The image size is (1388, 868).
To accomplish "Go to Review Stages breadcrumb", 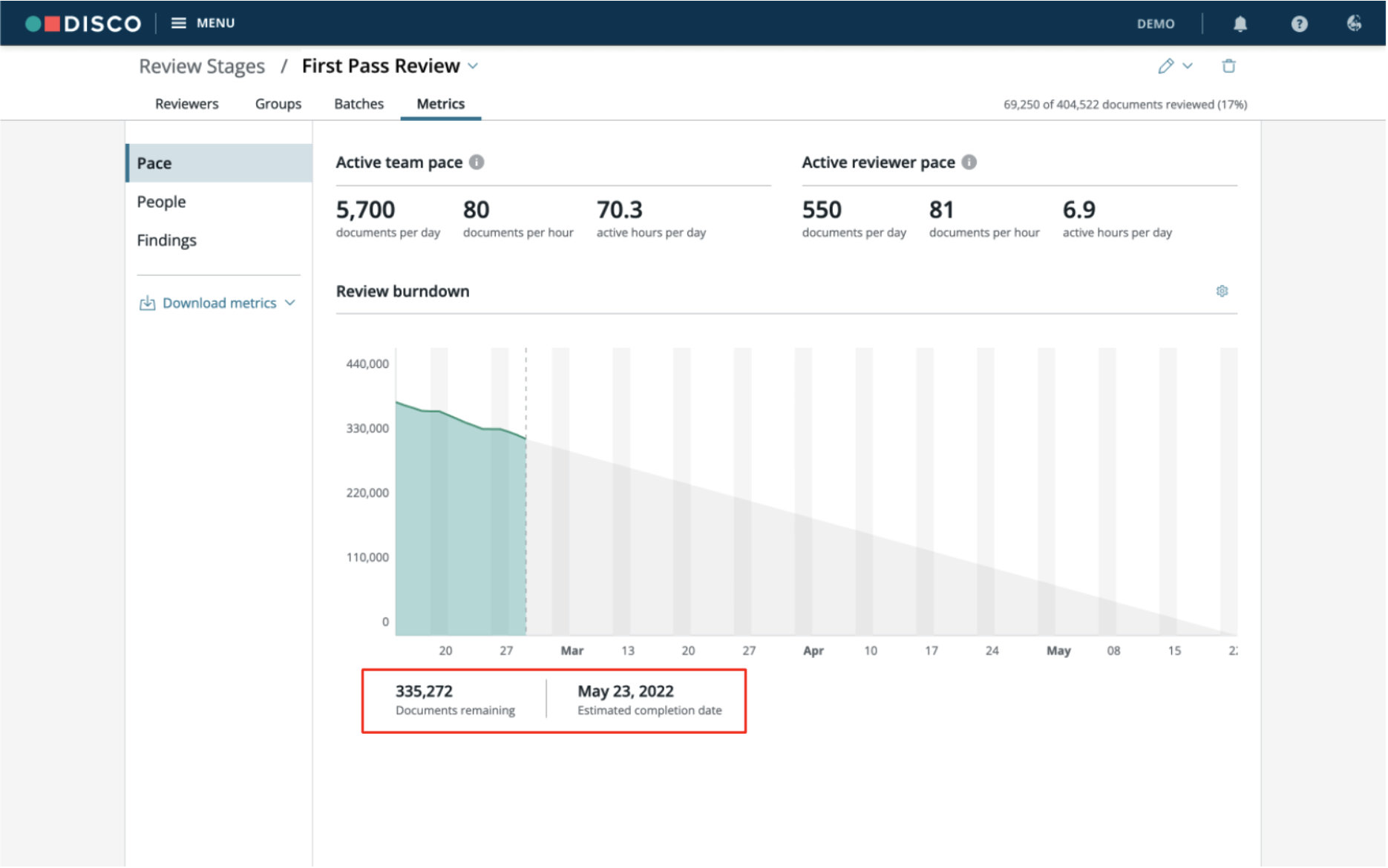I will [x=202, y=66].
